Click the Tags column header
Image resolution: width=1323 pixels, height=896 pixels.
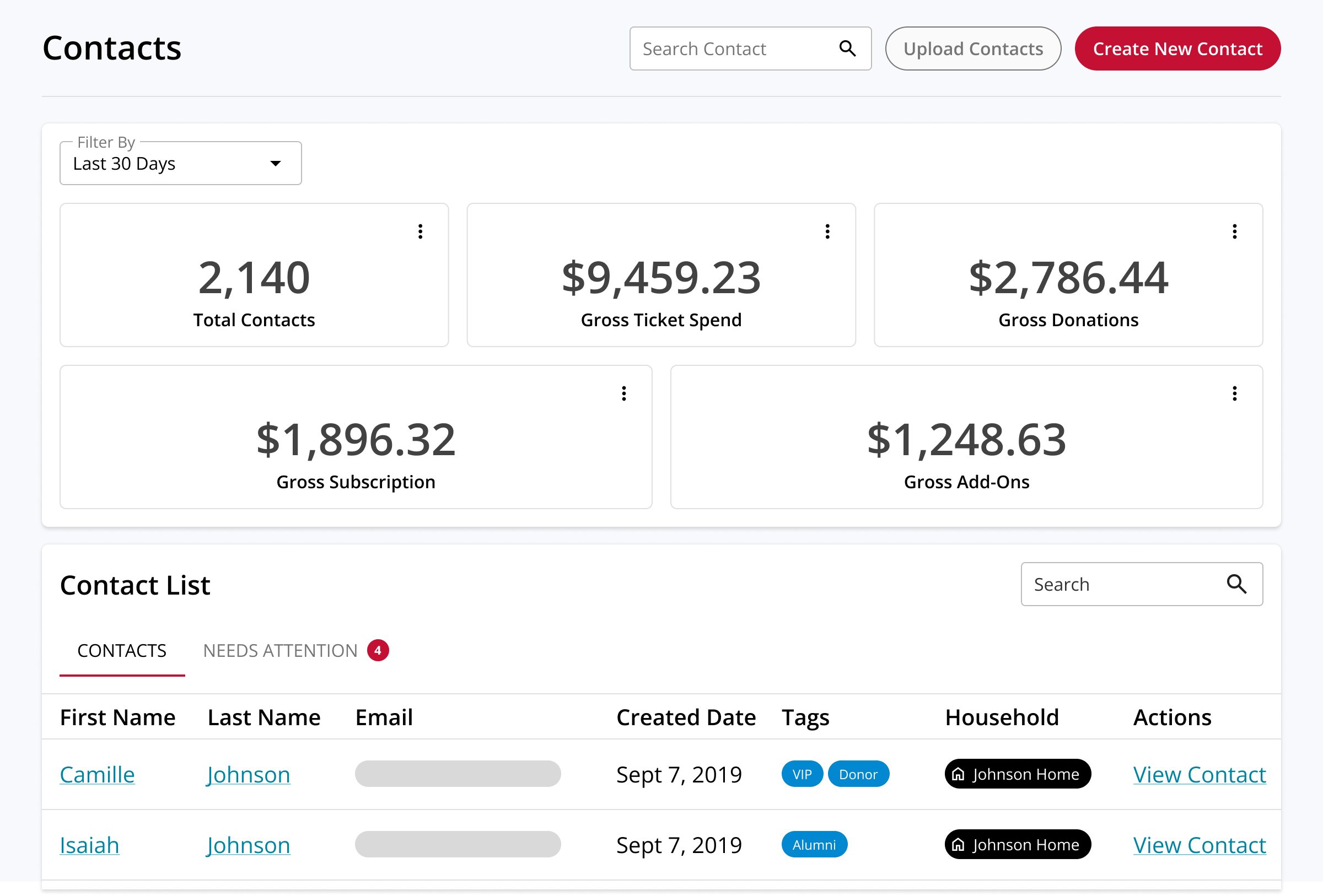pos(805,717)
